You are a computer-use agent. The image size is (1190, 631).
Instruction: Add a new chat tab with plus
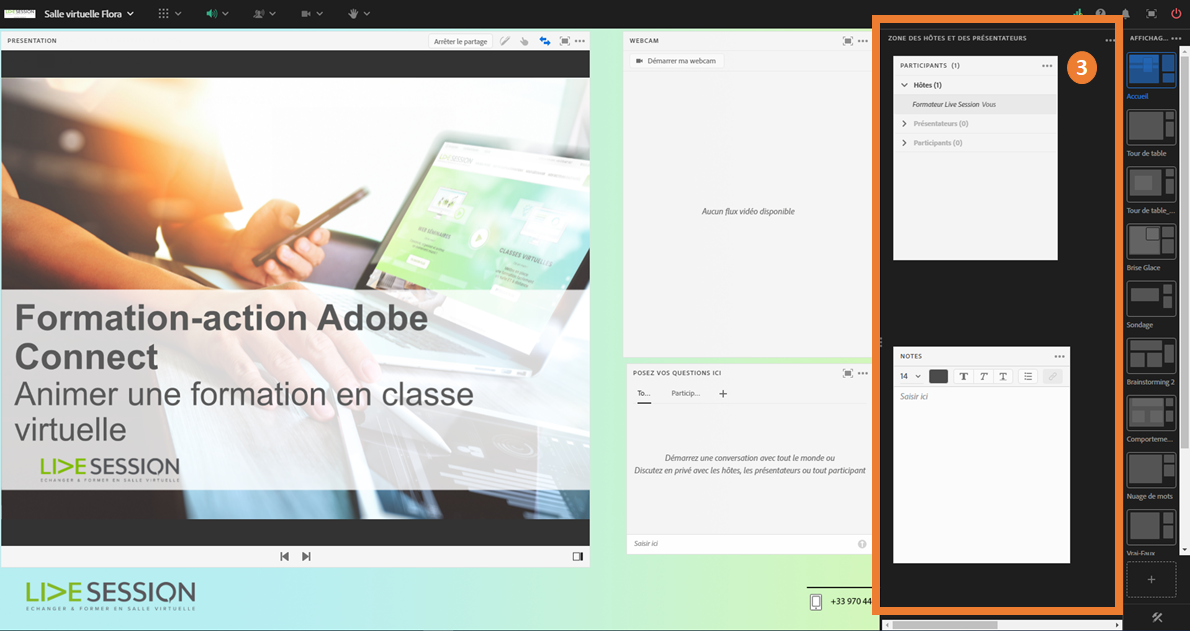pos(723,393)
